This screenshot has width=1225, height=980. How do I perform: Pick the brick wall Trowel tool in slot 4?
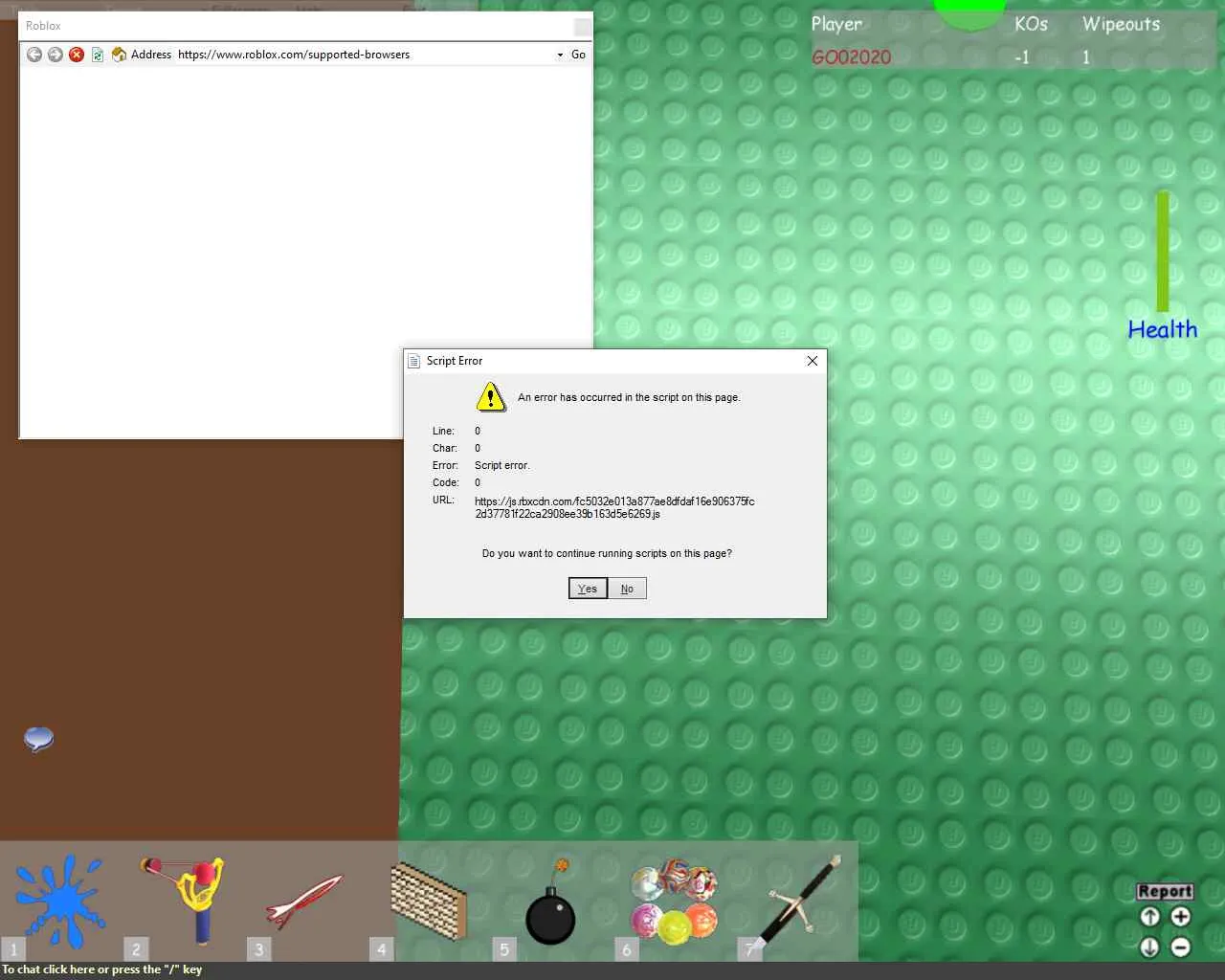pos(429,901)
